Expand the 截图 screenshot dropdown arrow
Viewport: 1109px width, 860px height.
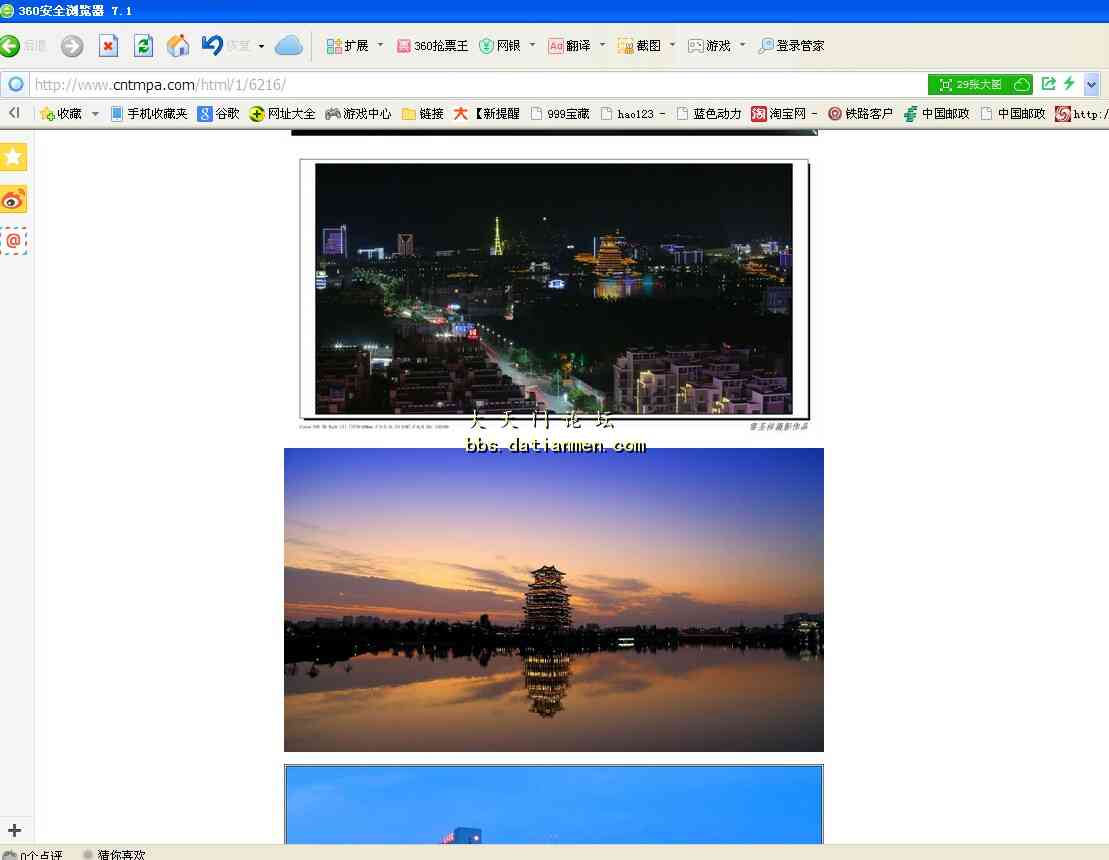(672, 45)
